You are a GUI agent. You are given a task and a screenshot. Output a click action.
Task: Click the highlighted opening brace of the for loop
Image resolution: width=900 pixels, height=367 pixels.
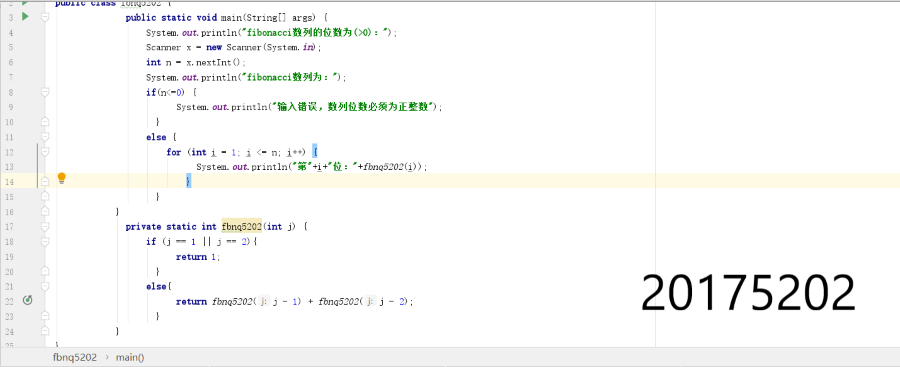315,152
